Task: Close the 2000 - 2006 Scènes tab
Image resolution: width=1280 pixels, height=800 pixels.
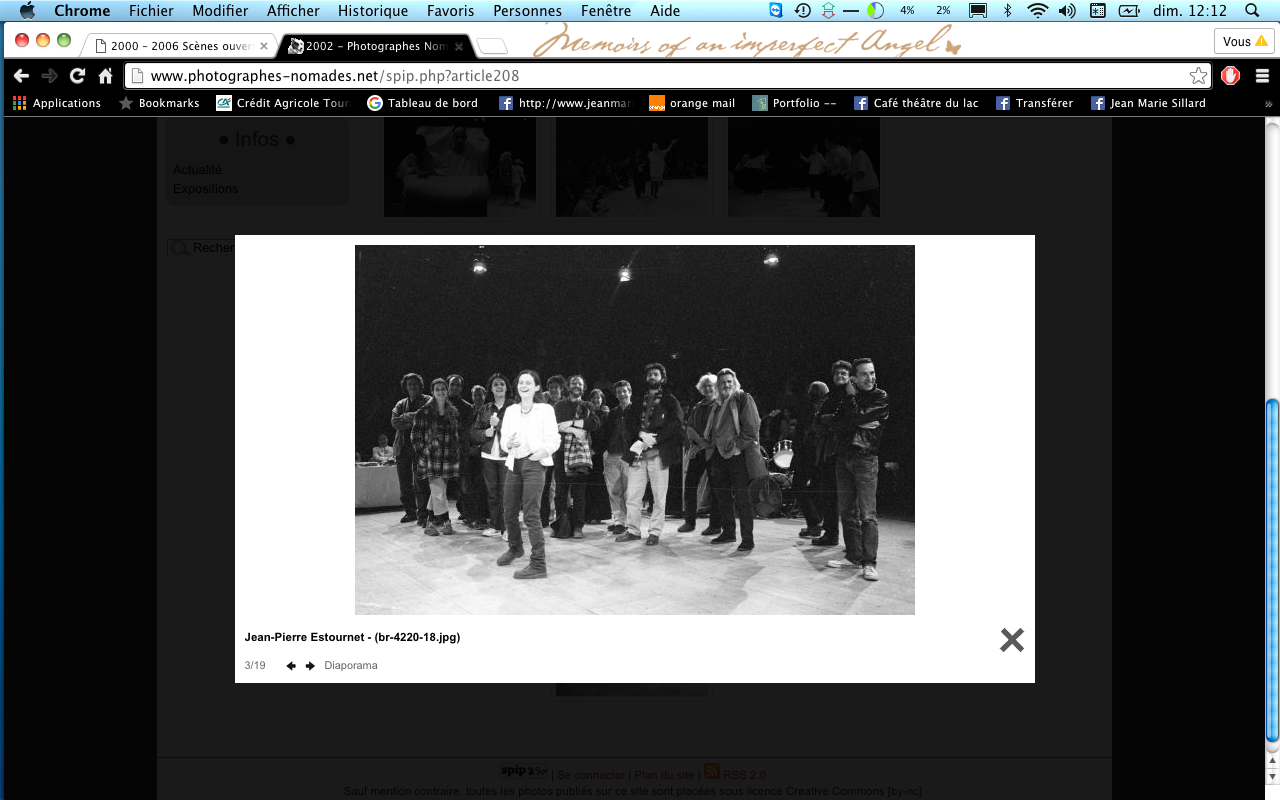Action: pos(264,46)
